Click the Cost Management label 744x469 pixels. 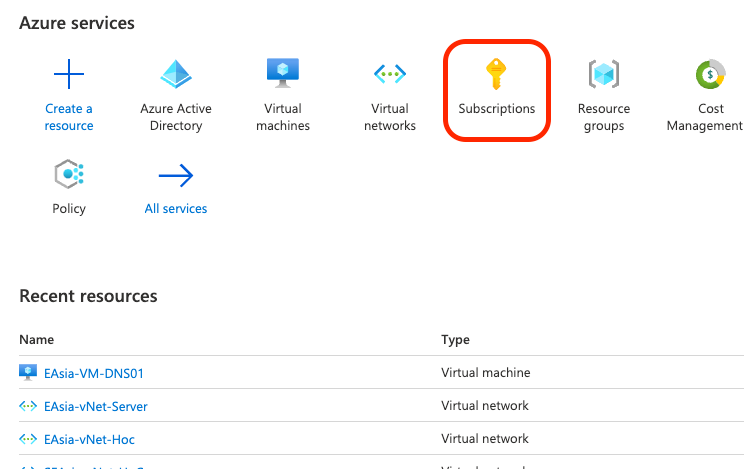(705, 117)
